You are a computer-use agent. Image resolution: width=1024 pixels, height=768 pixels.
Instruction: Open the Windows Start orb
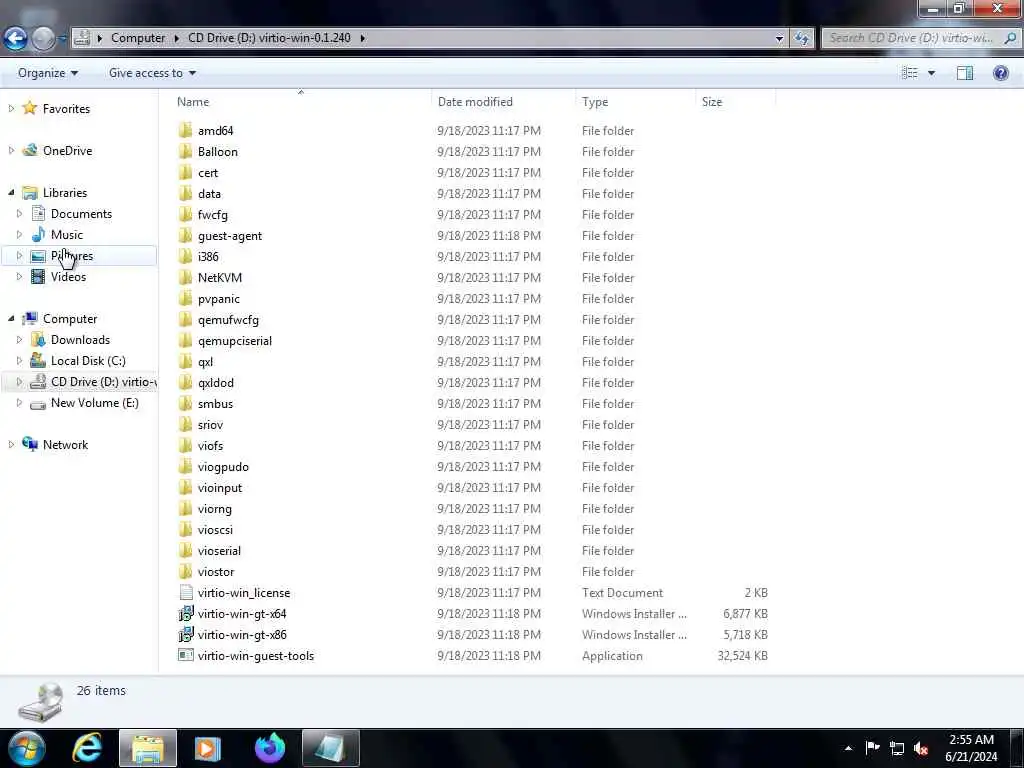[27, 748]
